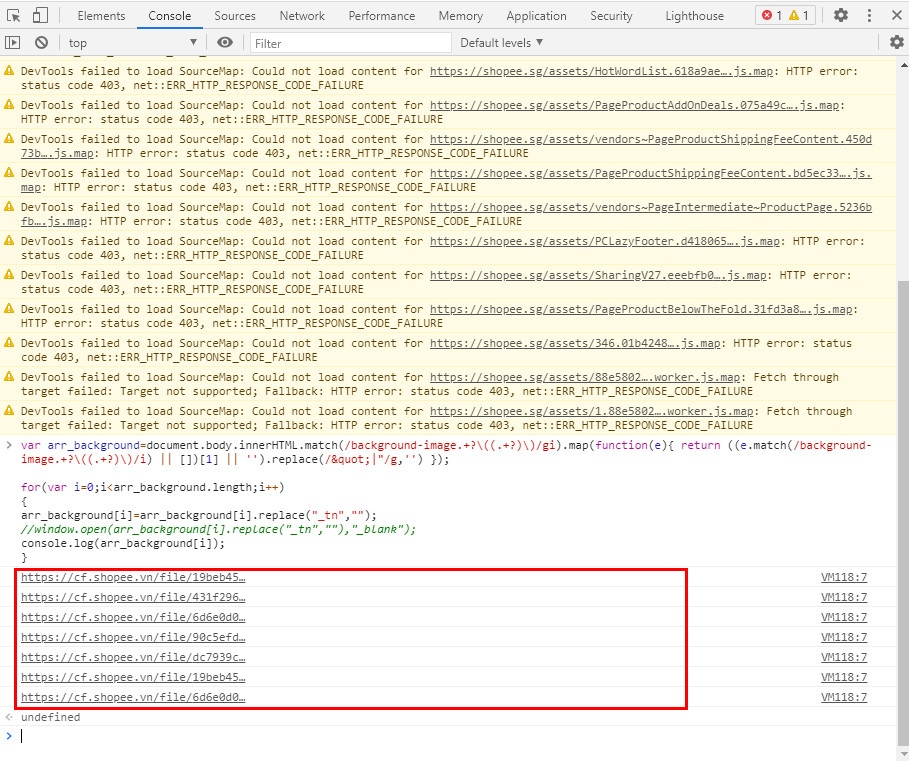
Task: Open the cf.shopee.vn/file/431f296 link
Action: [133, 597]
